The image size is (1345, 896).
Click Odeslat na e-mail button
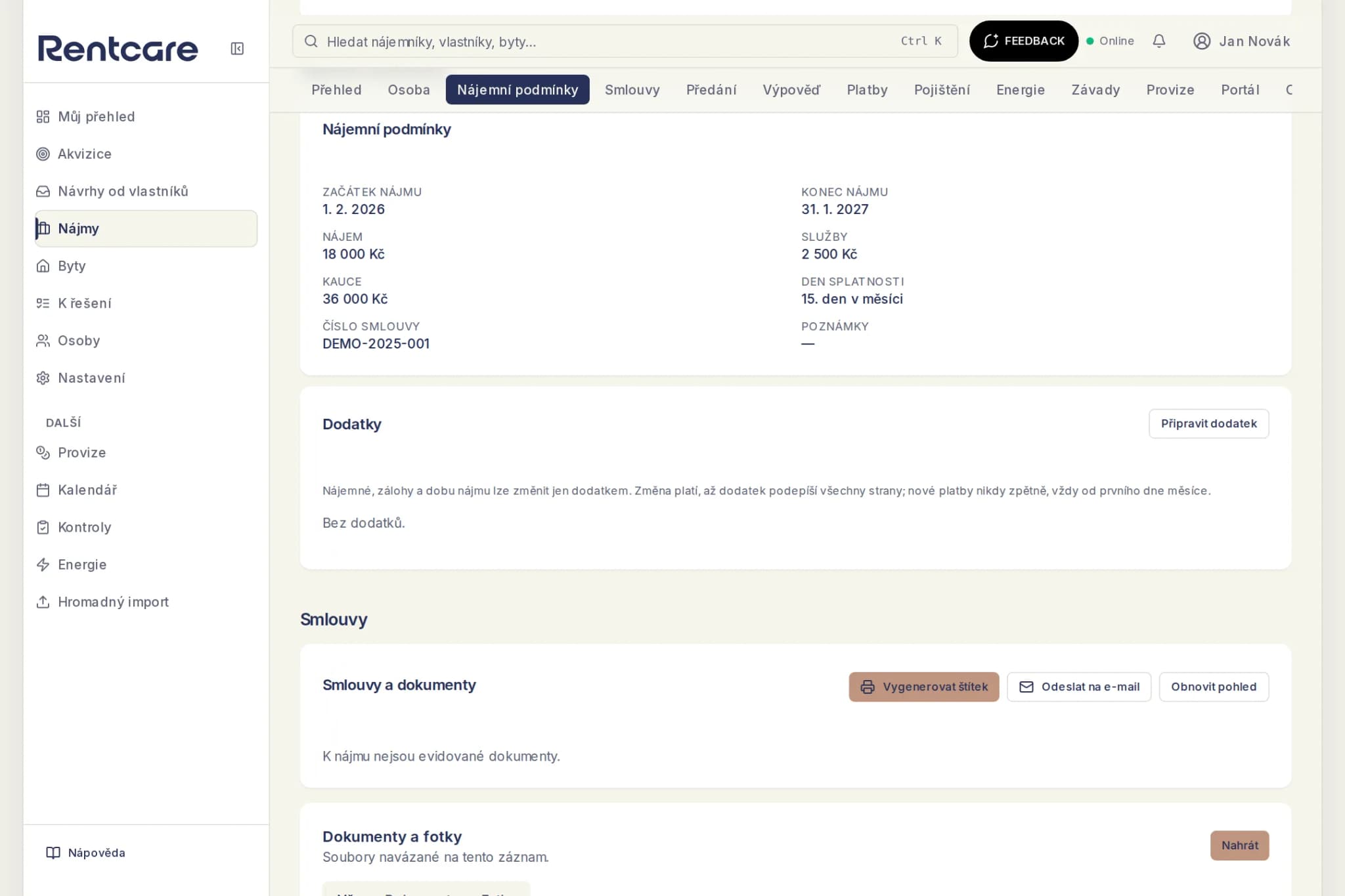point(1079,687)
